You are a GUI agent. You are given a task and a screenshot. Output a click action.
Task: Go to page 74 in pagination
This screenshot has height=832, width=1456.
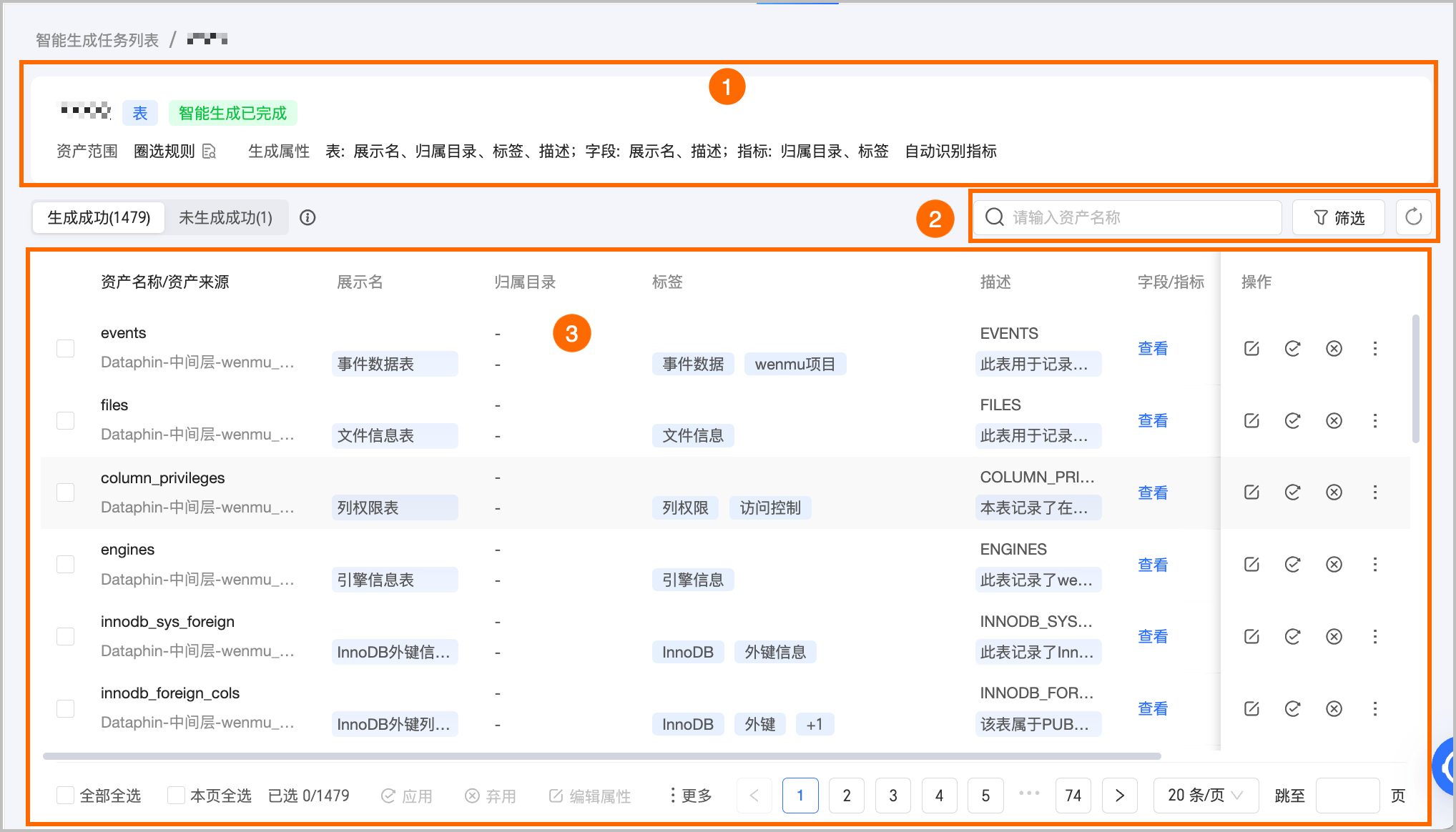pos(1073,796)
